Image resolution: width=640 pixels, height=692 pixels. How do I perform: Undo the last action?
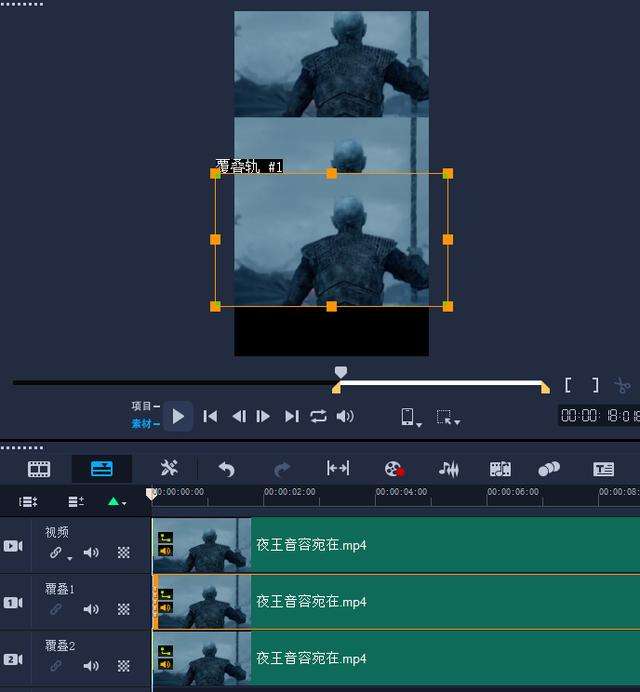[x=227, y=469]
